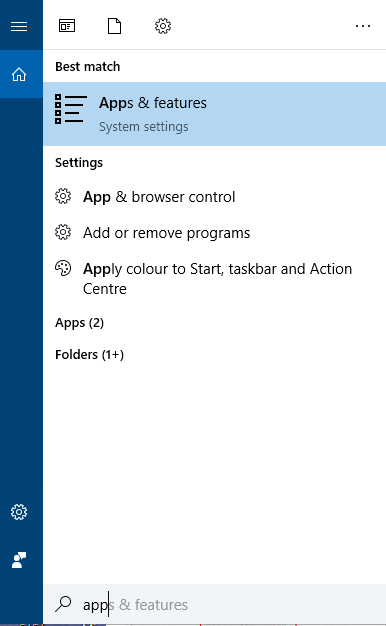Open the Feedback icon in sidebar
This screenshot has width=386, height=626.
tap(19, 560)
